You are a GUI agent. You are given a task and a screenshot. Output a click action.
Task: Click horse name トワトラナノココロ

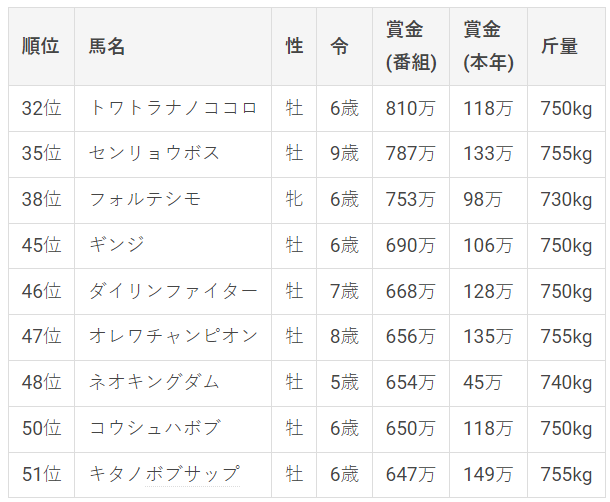[x=173, y=108]
